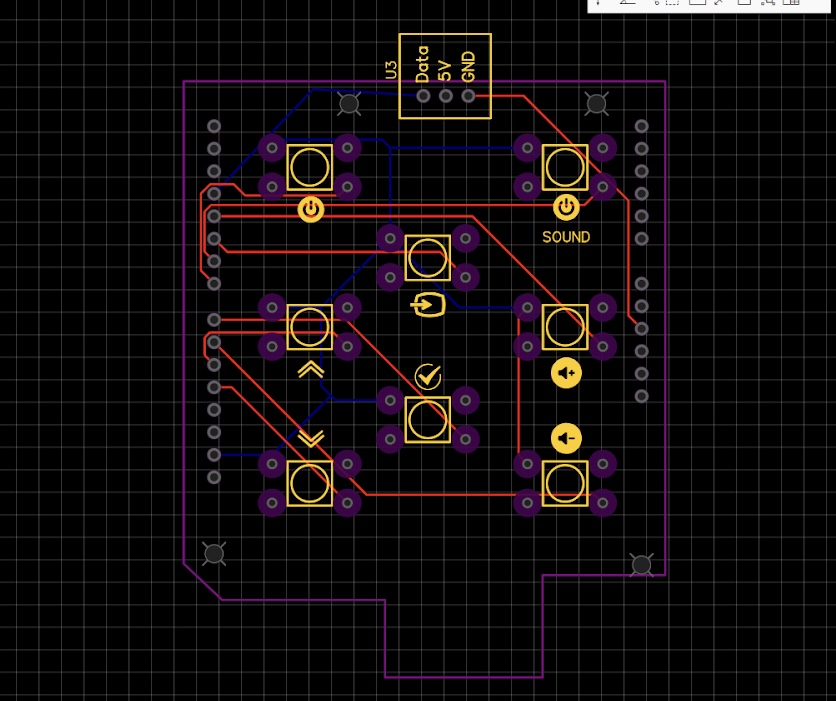Click the input source silkscreen icon
Viewport: 836px width, 701px height.
[428, 305]
